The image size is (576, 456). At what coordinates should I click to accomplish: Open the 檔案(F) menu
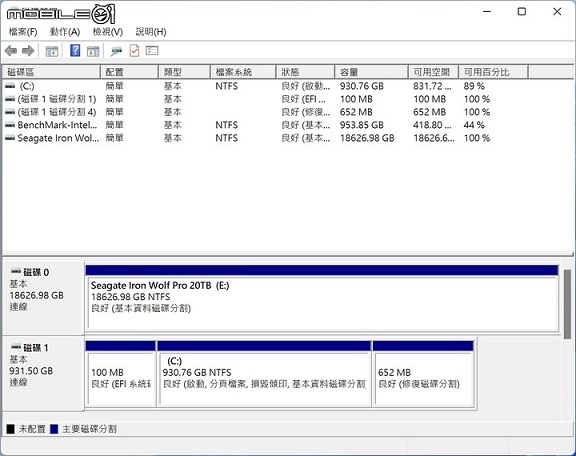(x=23, y=32)
